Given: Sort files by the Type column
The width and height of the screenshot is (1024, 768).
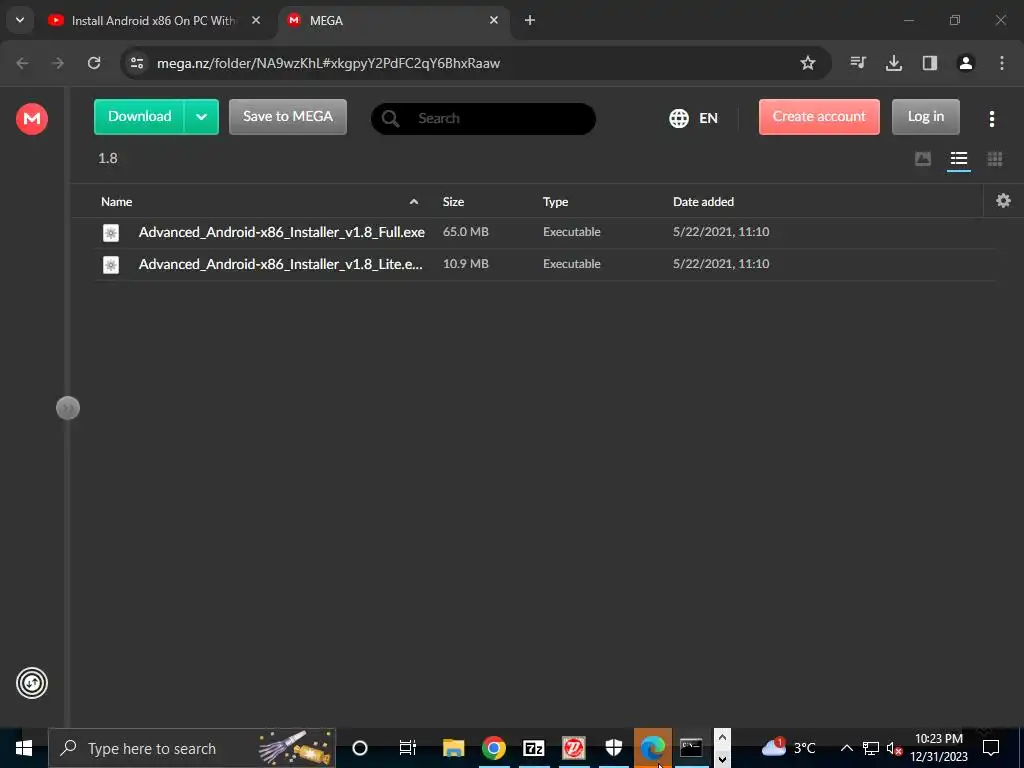Looking at the screenshot, I should point(555,202).
